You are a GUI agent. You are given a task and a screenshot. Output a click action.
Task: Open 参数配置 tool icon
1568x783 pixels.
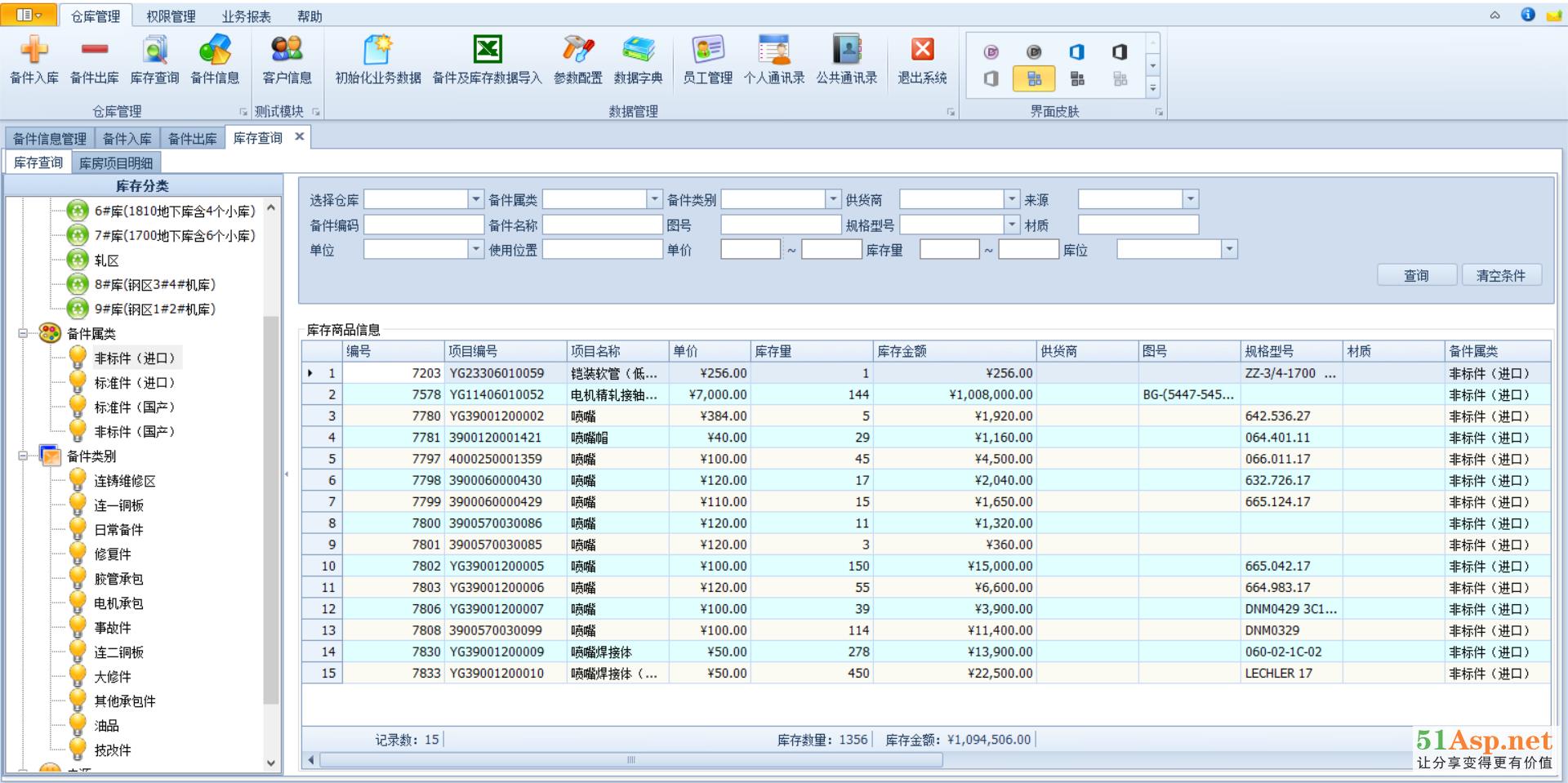coord(577,51)
